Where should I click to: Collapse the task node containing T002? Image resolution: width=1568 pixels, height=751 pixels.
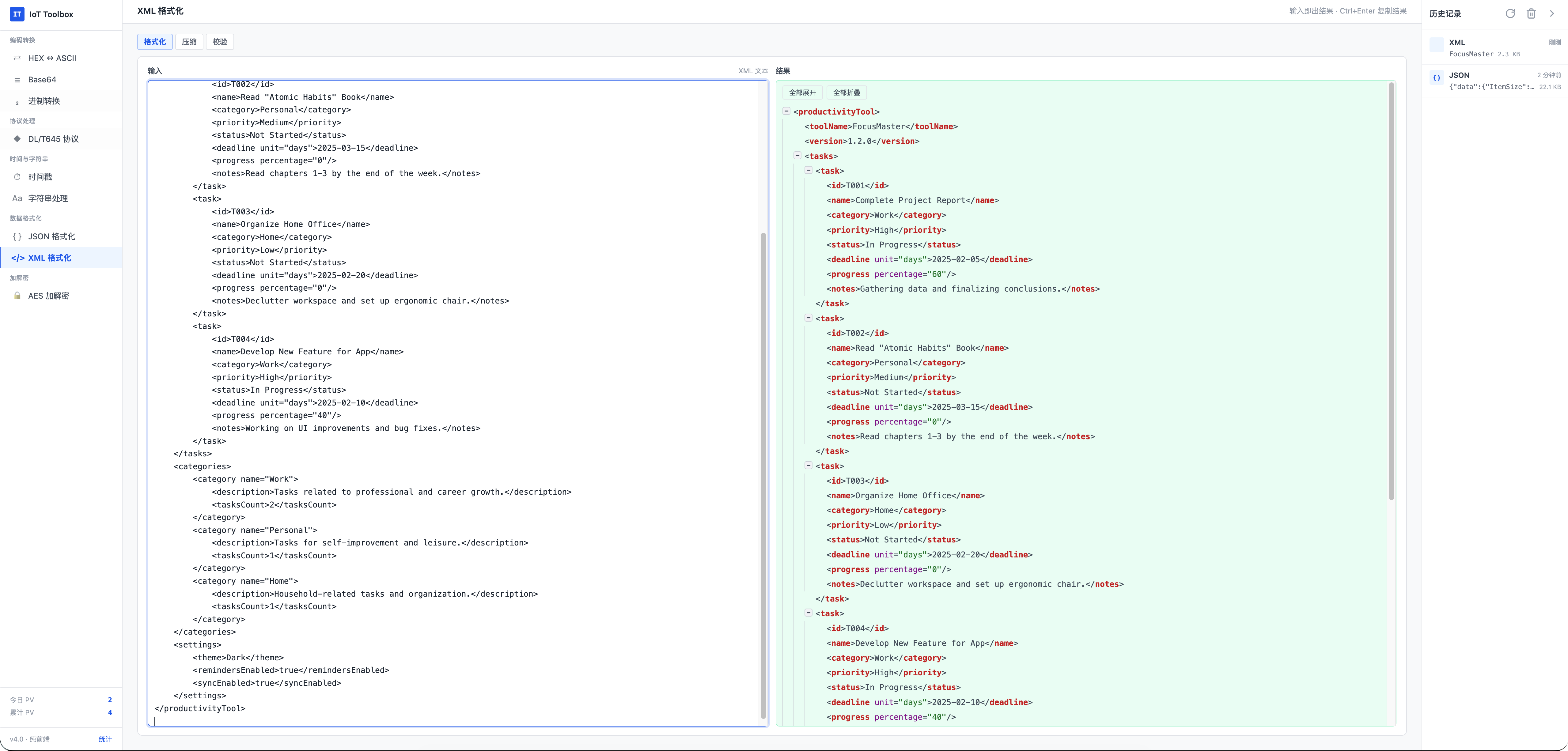808,318
